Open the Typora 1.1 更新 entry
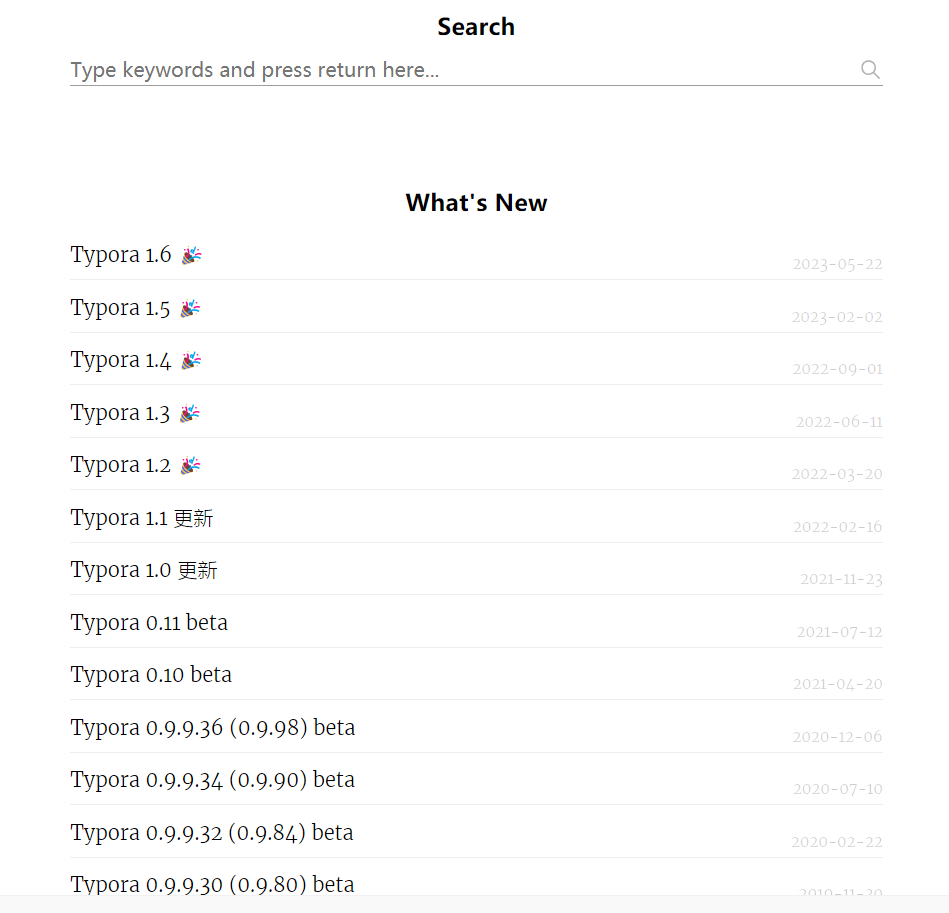The height and width of the screenshot is (913, 949). pyautogui.click(x=141, y=518)
